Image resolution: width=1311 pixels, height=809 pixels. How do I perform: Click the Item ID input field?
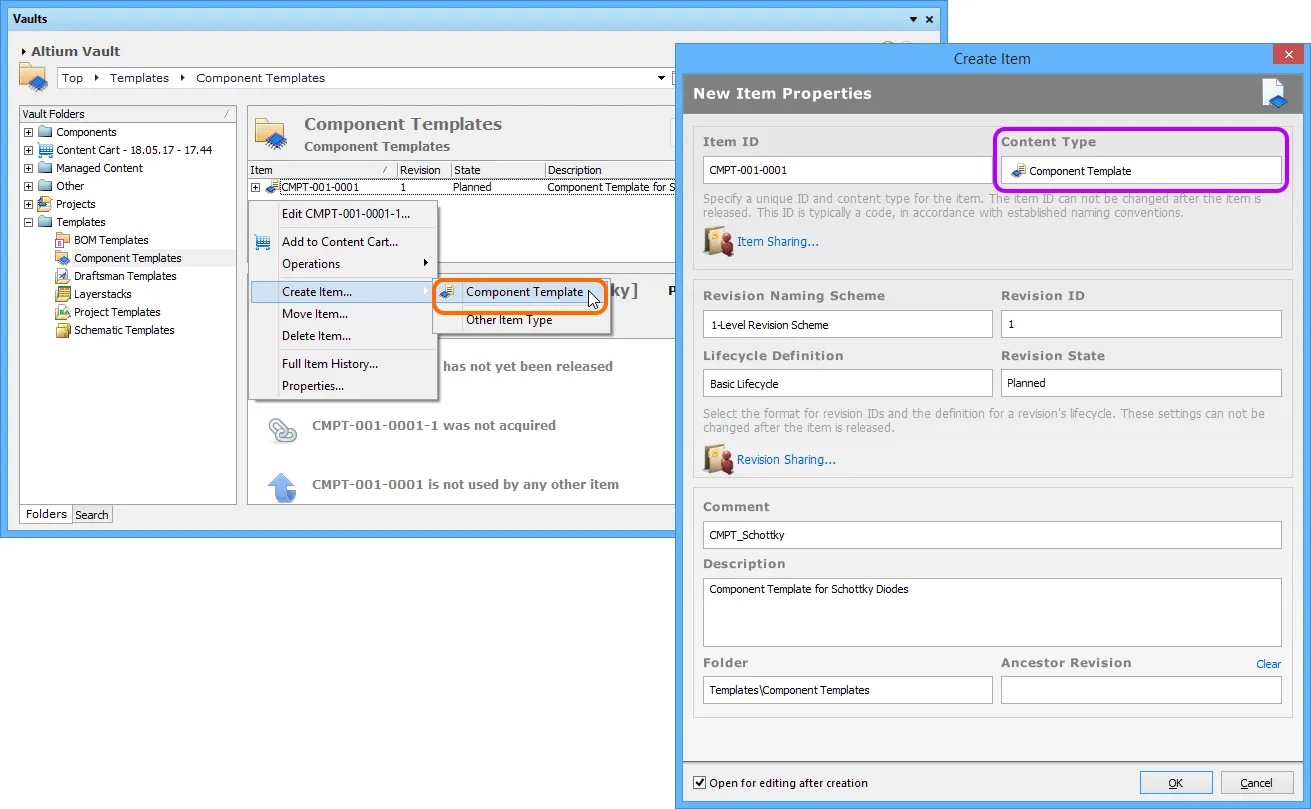click(x=848, y=170)
